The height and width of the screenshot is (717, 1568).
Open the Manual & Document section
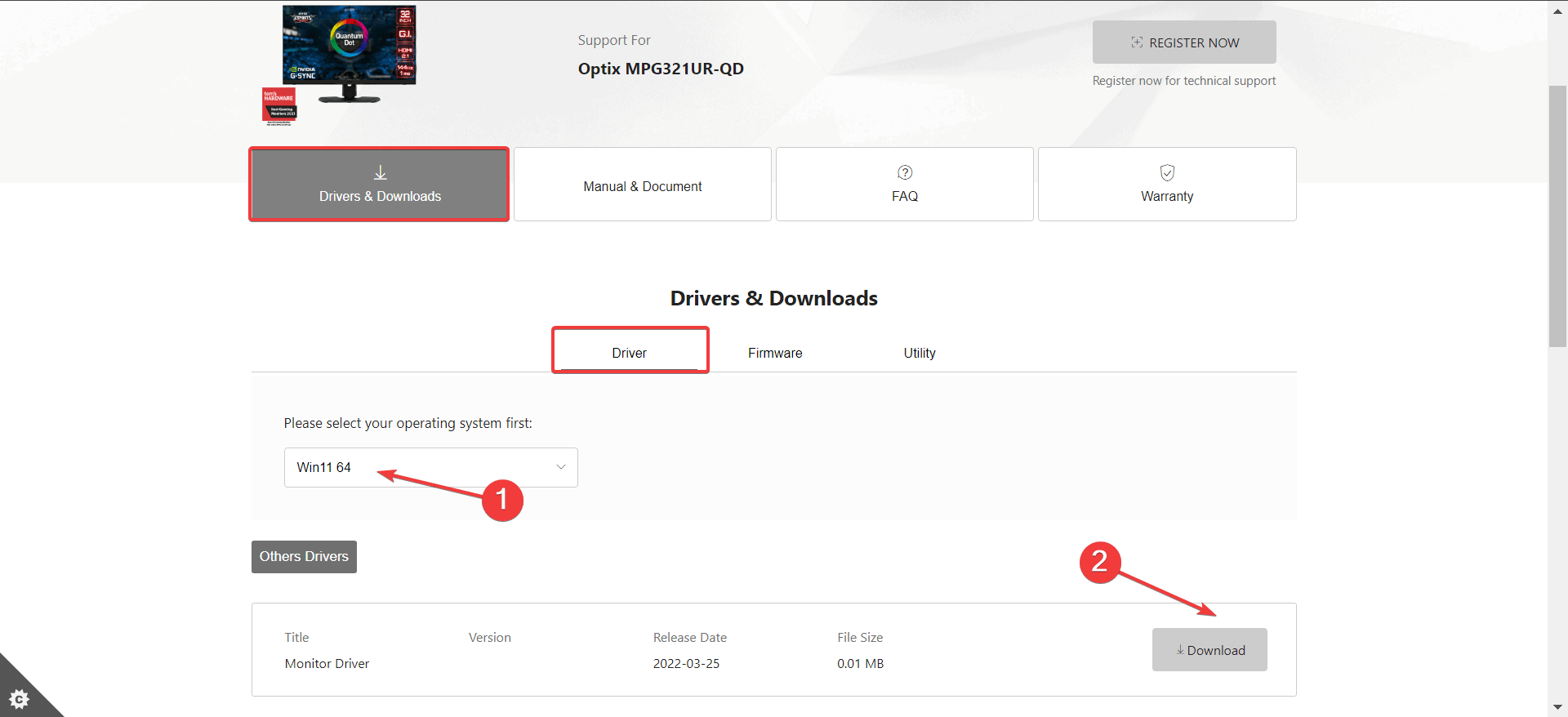pyautogui.click(x=643, y=185)
